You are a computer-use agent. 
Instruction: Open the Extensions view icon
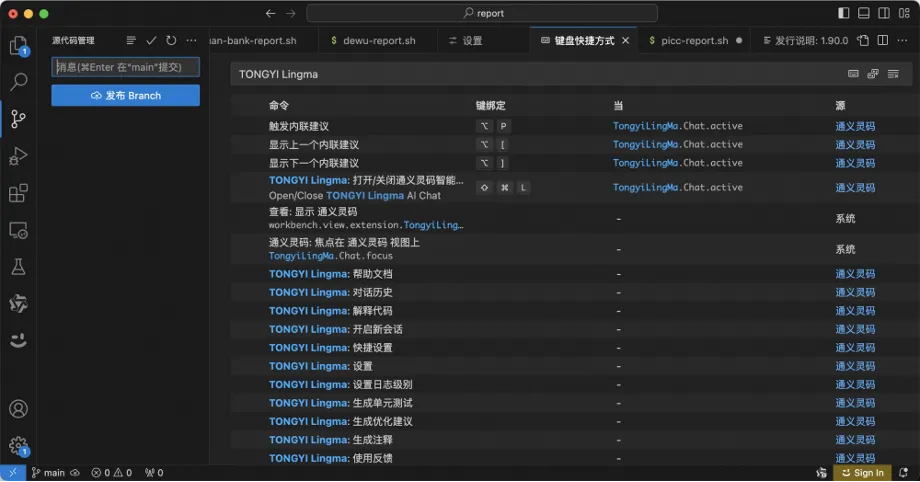click(x=18, y=193)
